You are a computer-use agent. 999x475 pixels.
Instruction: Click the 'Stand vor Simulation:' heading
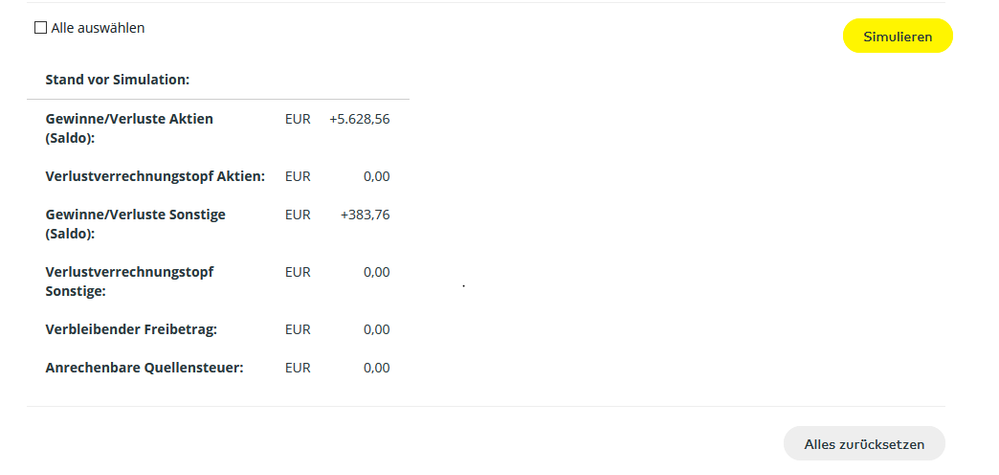coord(117,79)
